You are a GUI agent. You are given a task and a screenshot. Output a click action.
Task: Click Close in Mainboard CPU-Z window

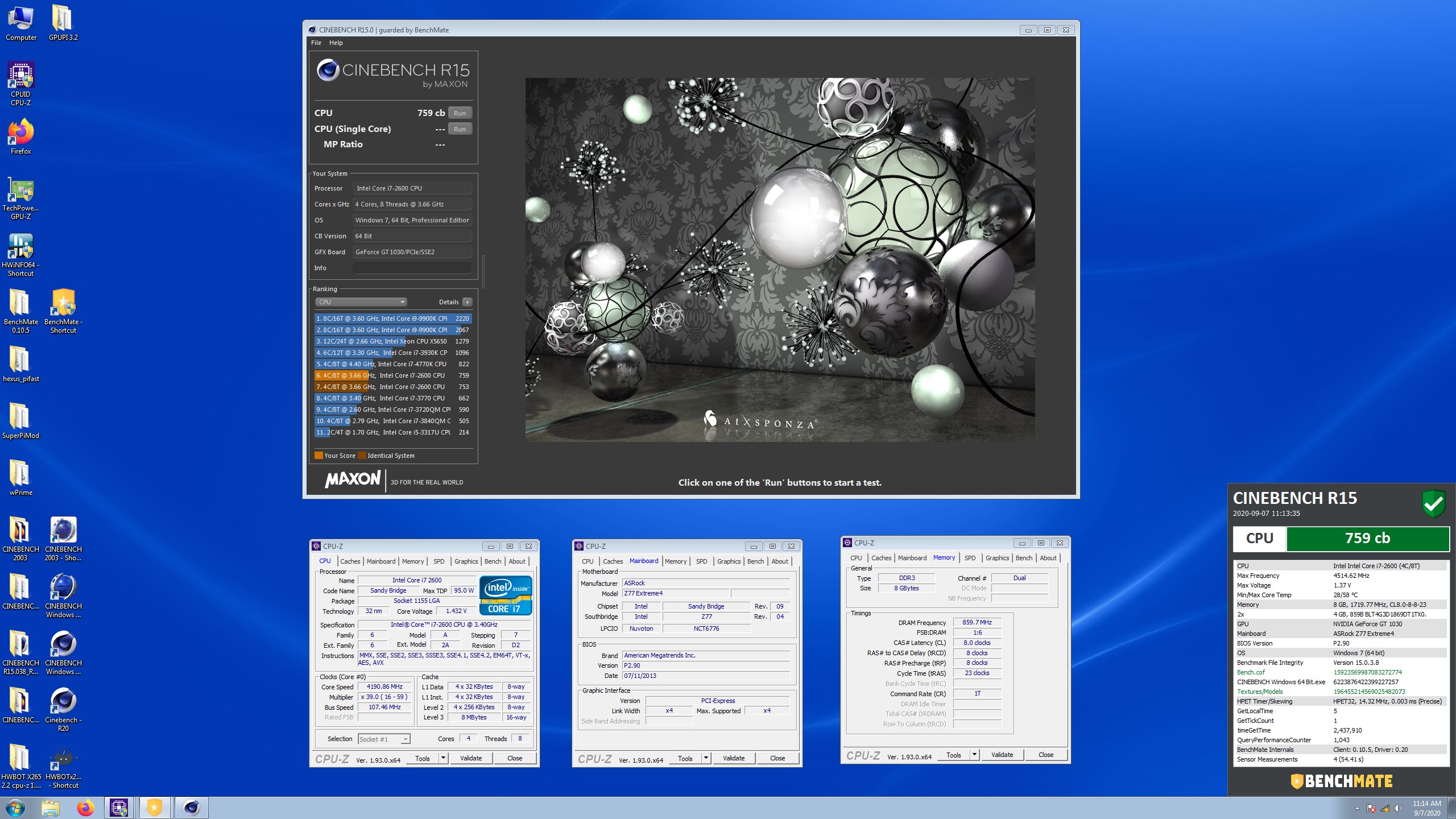[777, 758]
